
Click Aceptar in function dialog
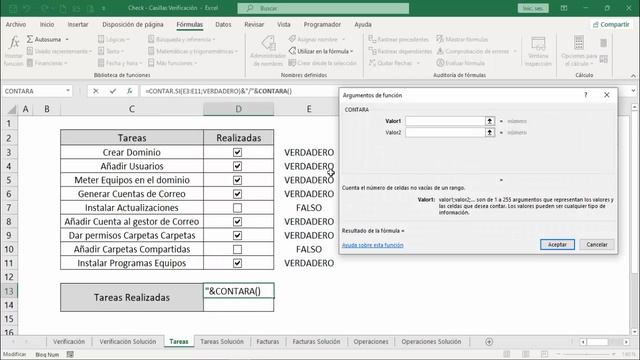tap(557, 244)
